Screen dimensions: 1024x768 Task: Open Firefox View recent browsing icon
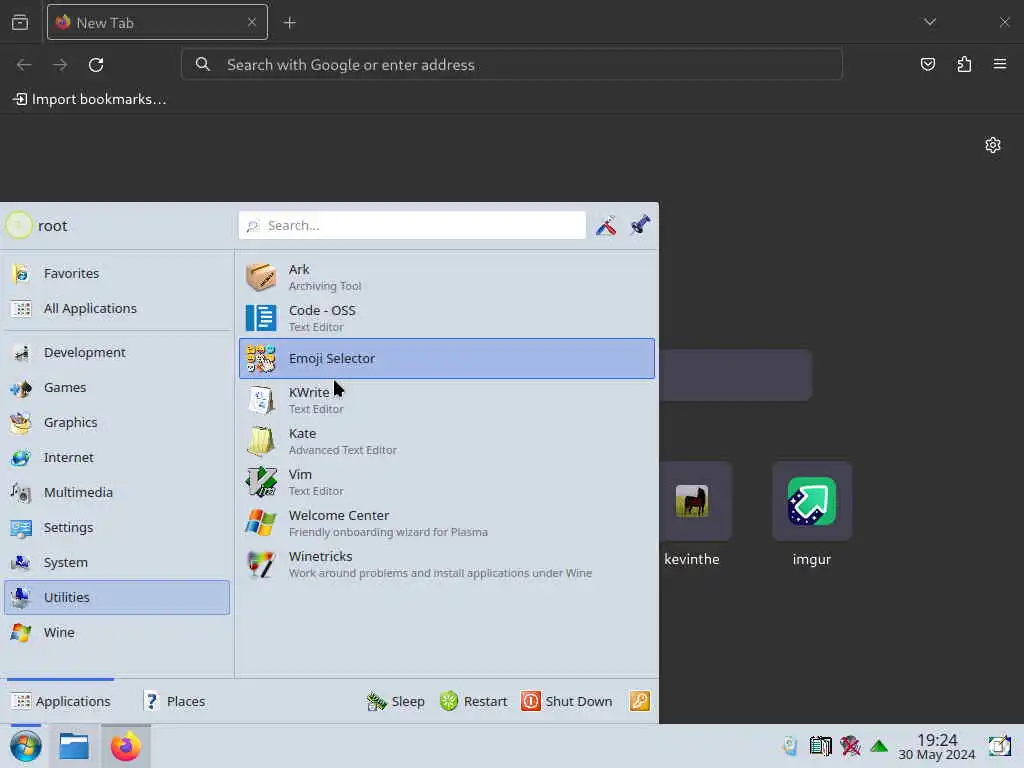click(20, 23)
